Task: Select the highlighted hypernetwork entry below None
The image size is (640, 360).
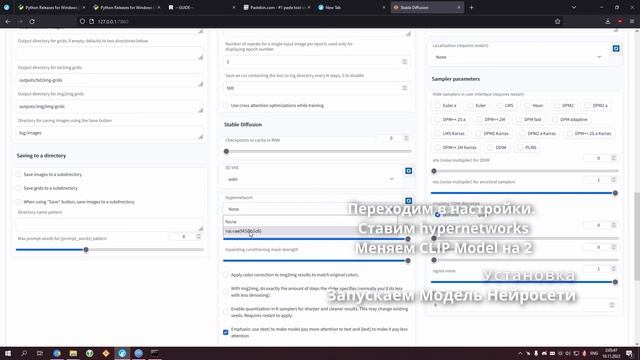Action: pos(310,231)
